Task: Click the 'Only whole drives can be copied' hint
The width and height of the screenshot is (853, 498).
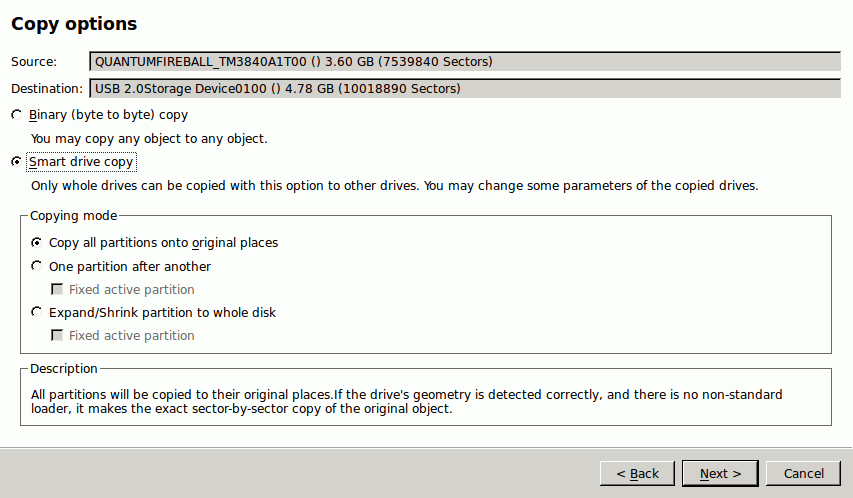Action: coord(394,186)
